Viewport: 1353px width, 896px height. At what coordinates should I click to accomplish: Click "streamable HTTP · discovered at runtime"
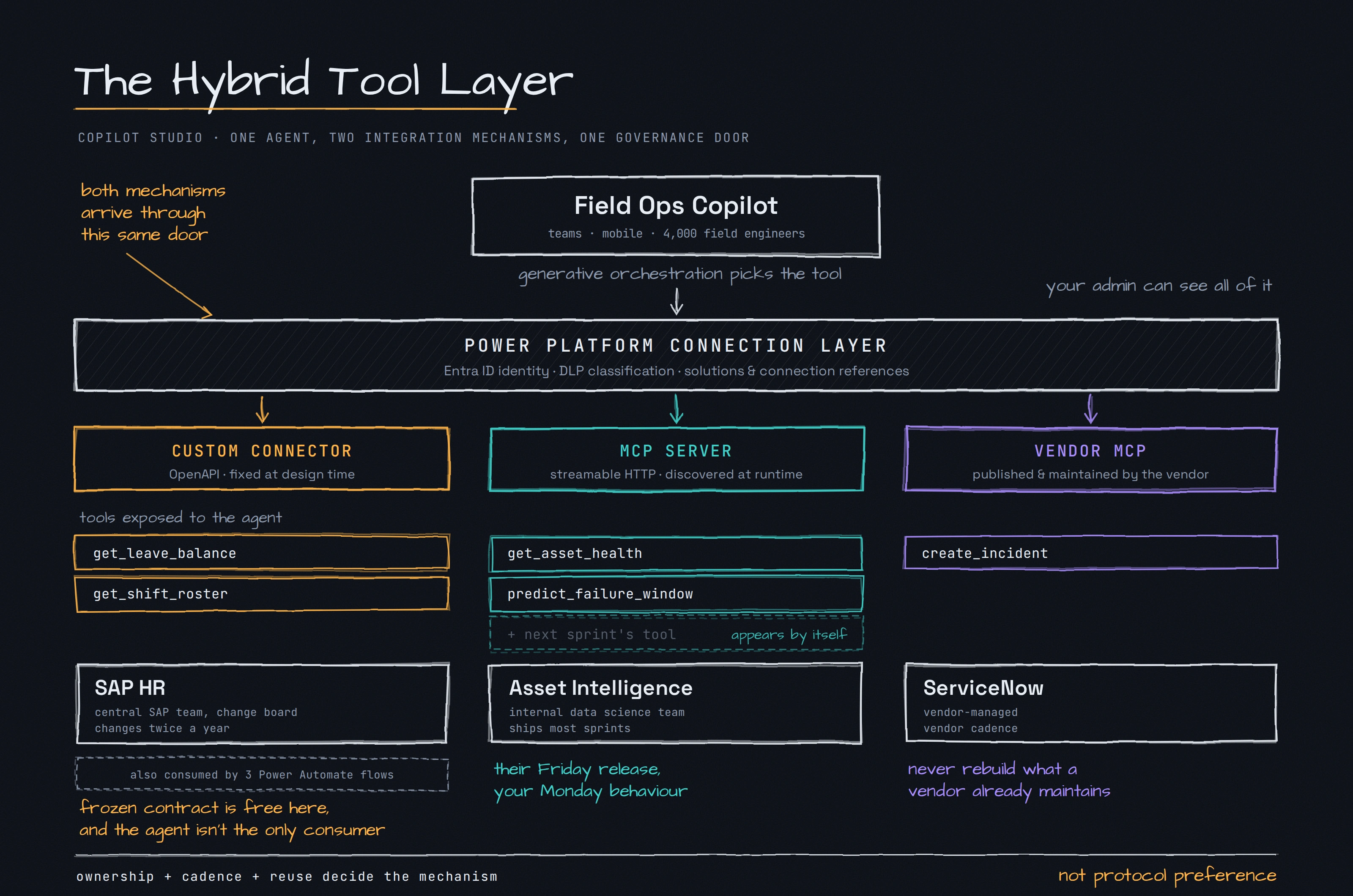676,474
